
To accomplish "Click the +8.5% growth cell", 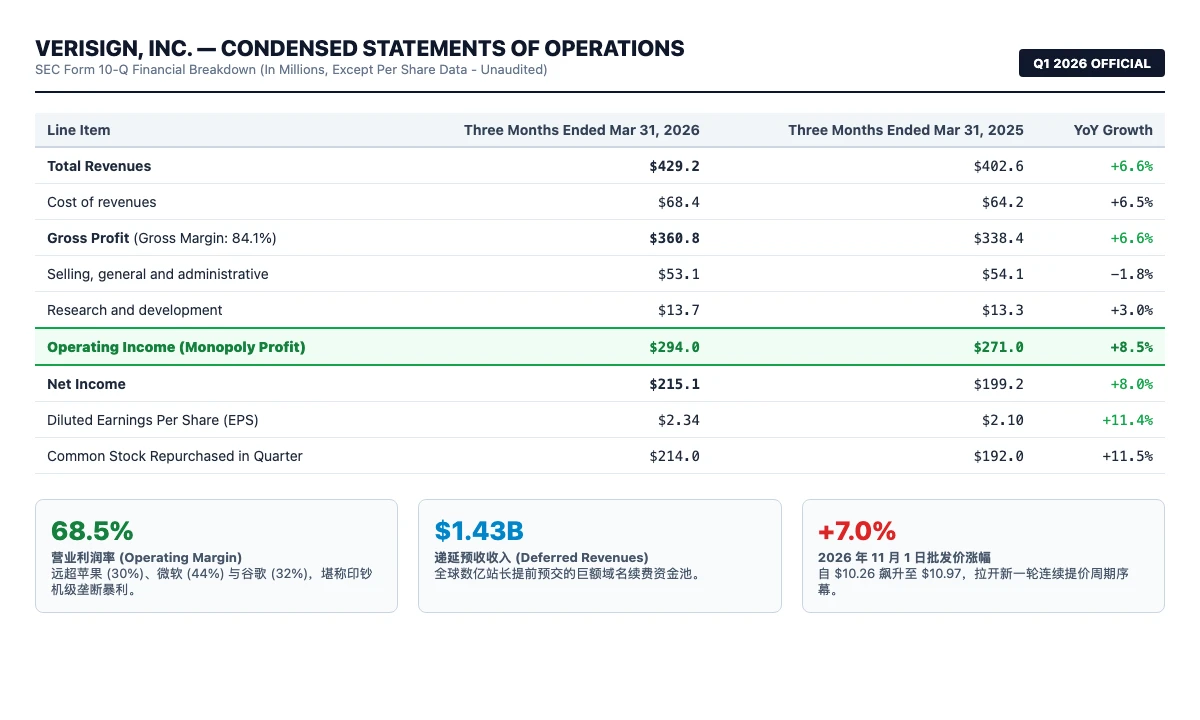I will pyautogui.click(x=1131, y=347).
